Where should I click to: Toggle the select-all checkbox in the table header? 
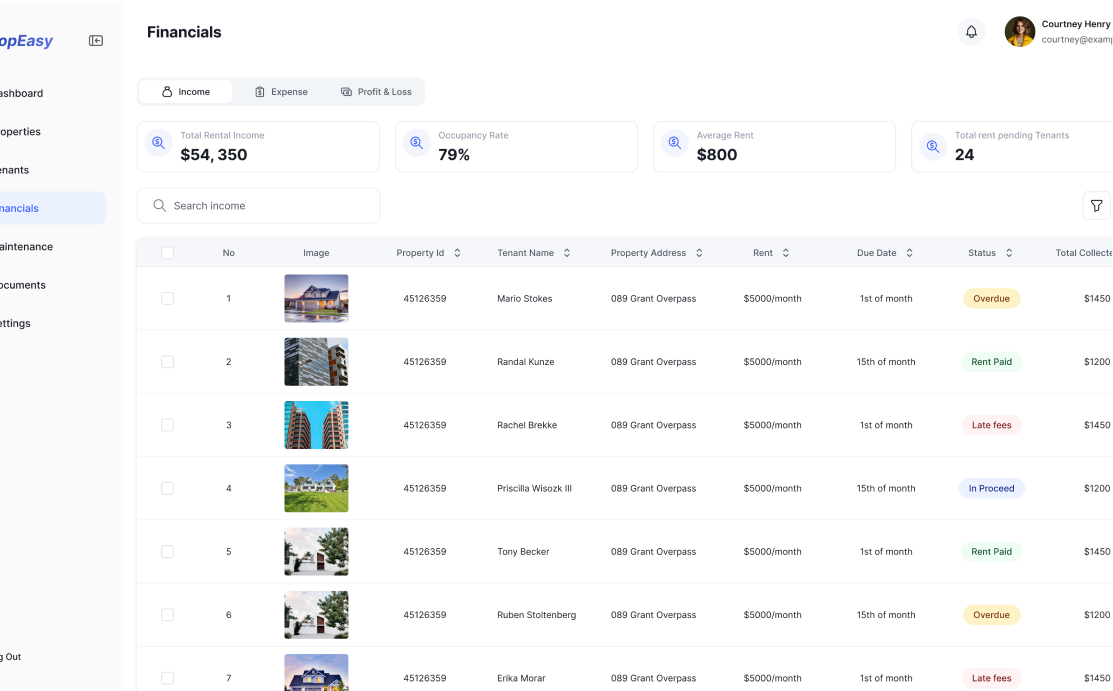click(x=168, y=253)
